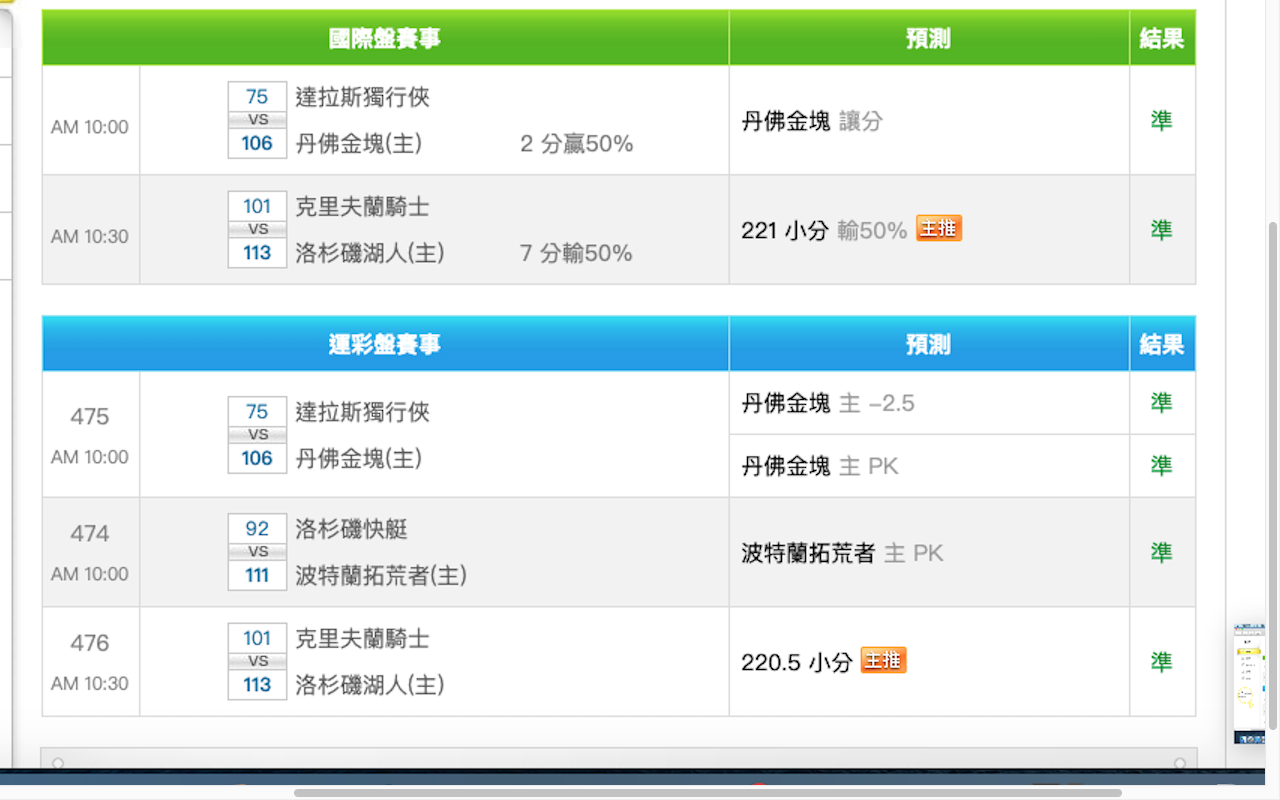The width and height of the screenshot is (1280, 800).
Task: Click 準 result for 丹佛金塊 讓分
Action: 1161,121
